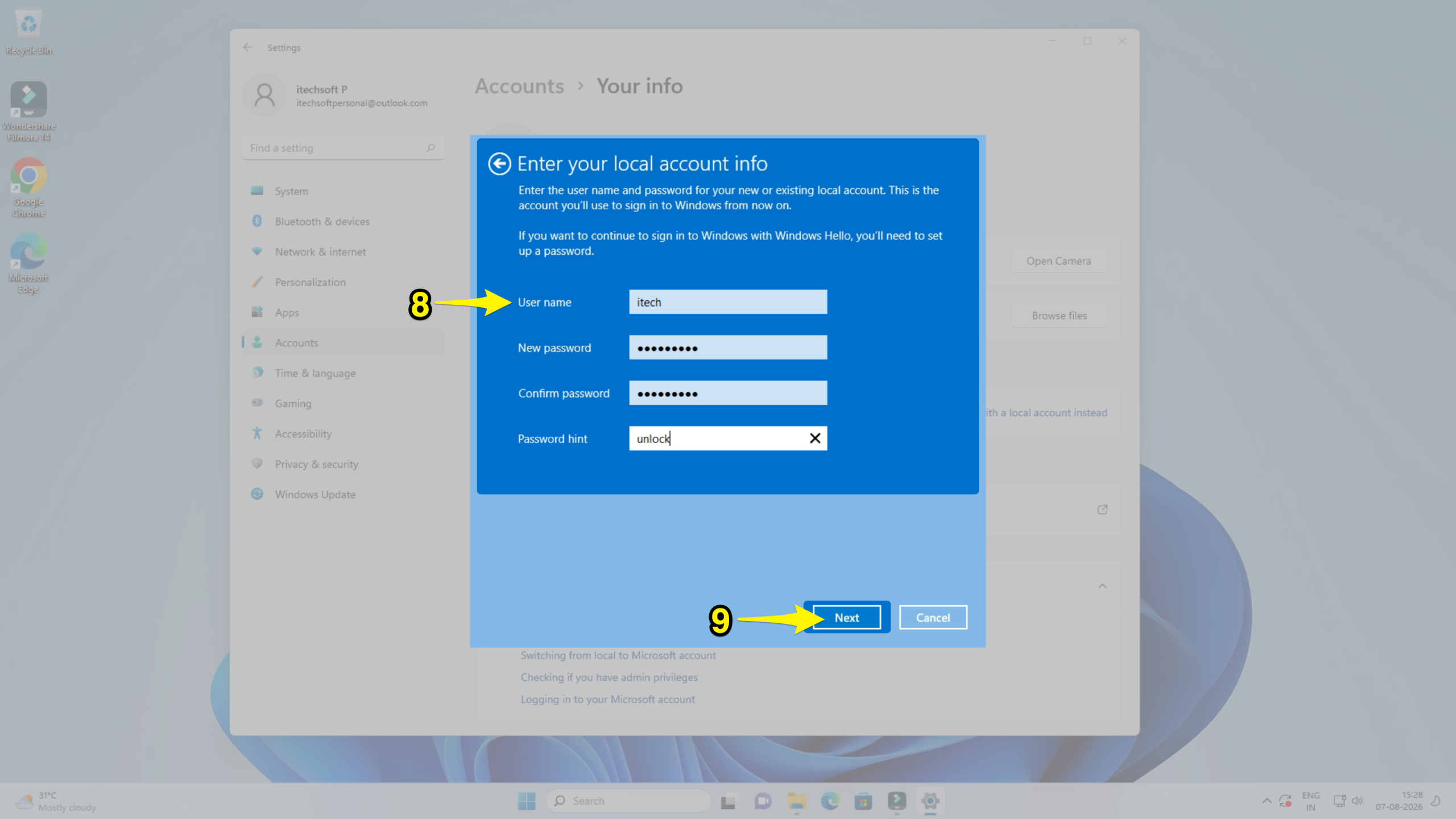1456x819 pixels.
Task: Open Microsoft Store taskbar icon
Action: [863, 801]
